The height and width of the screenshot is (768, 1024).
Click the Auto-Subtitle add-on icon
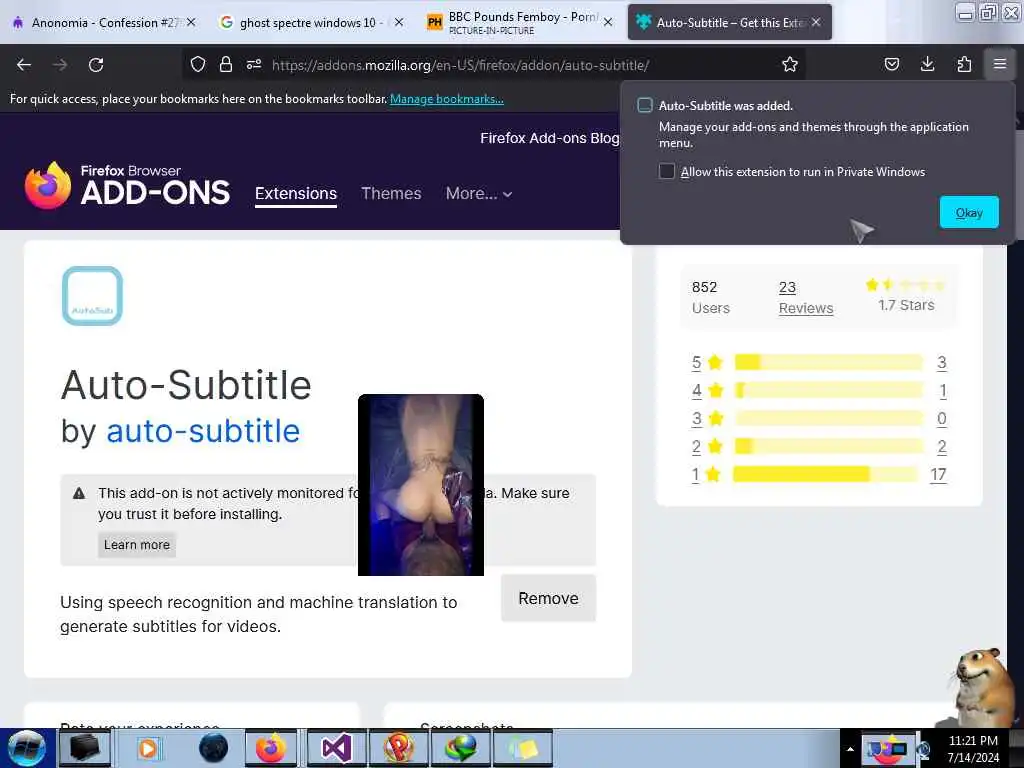pyautogui.click(x=92, y=296)
